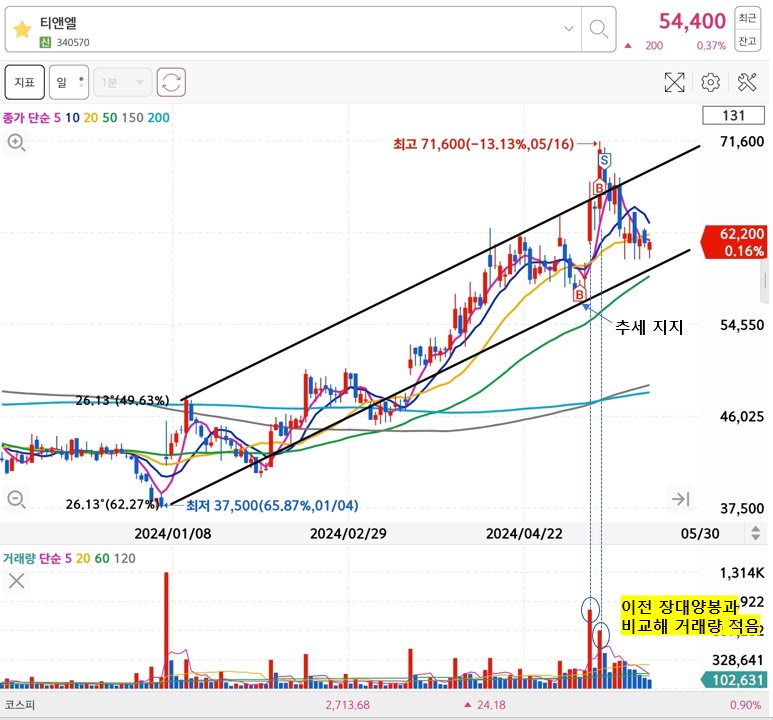This screenshot has width=773, height=720.
Task: Open the disabled 1분 interval dropdown
Action: click(122, 82)
